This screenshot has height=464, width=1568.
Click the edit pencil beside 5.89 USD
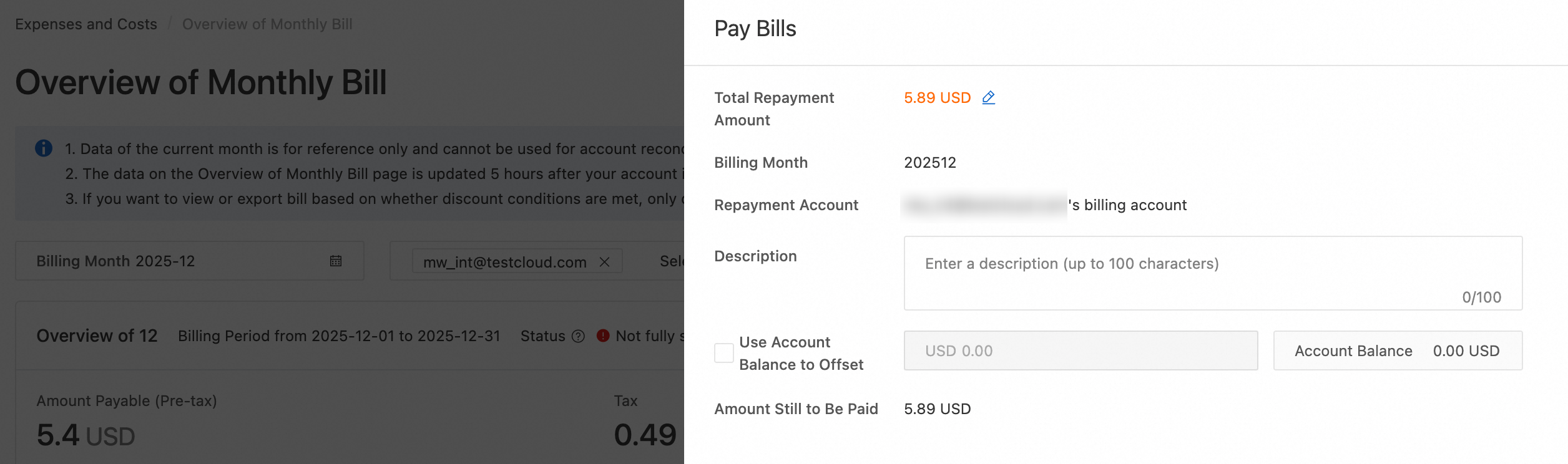988,98
